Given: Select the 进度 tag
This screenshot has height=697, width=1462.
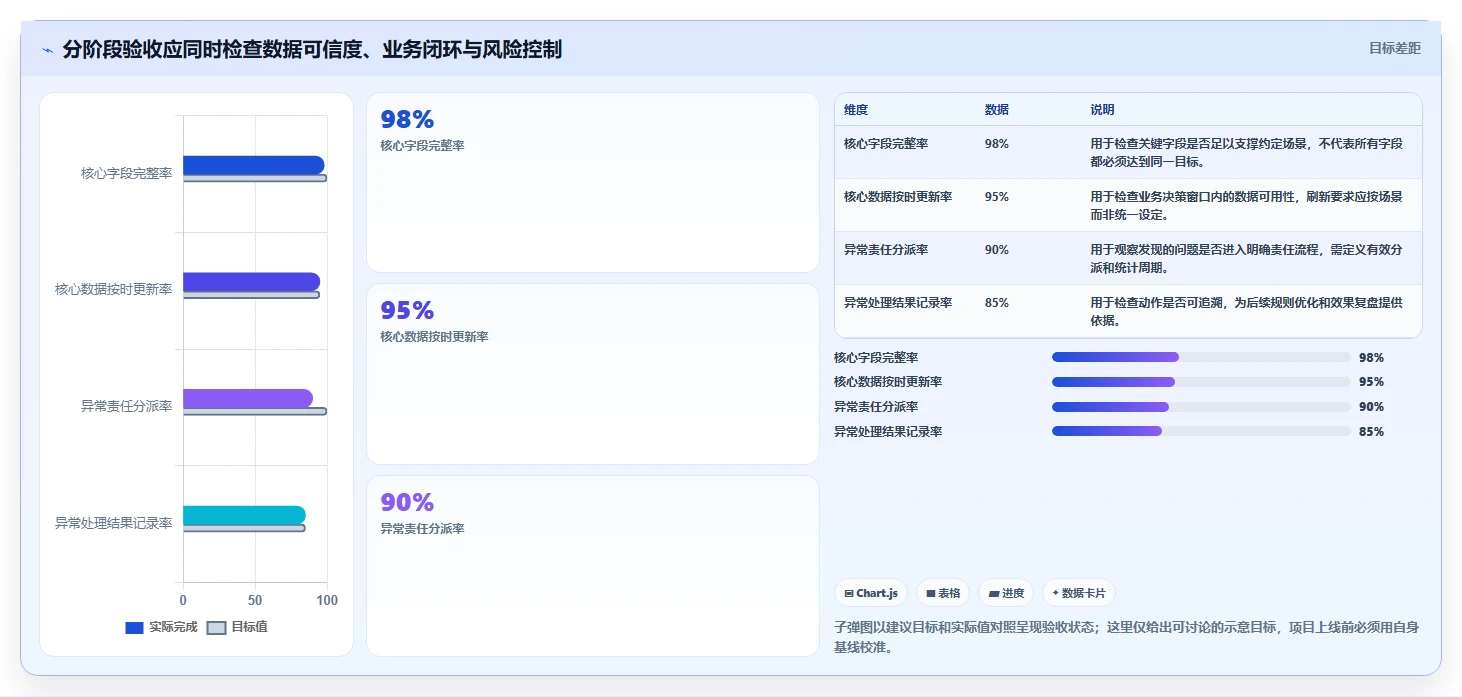Looking at the screenshot, I should click(1006, 593).
